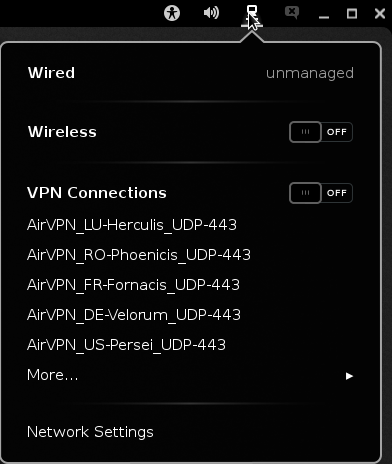Viewport: 392px width, 464px height.
Task: Open the chat notification bubble icon
Action: tap(292, 13)
